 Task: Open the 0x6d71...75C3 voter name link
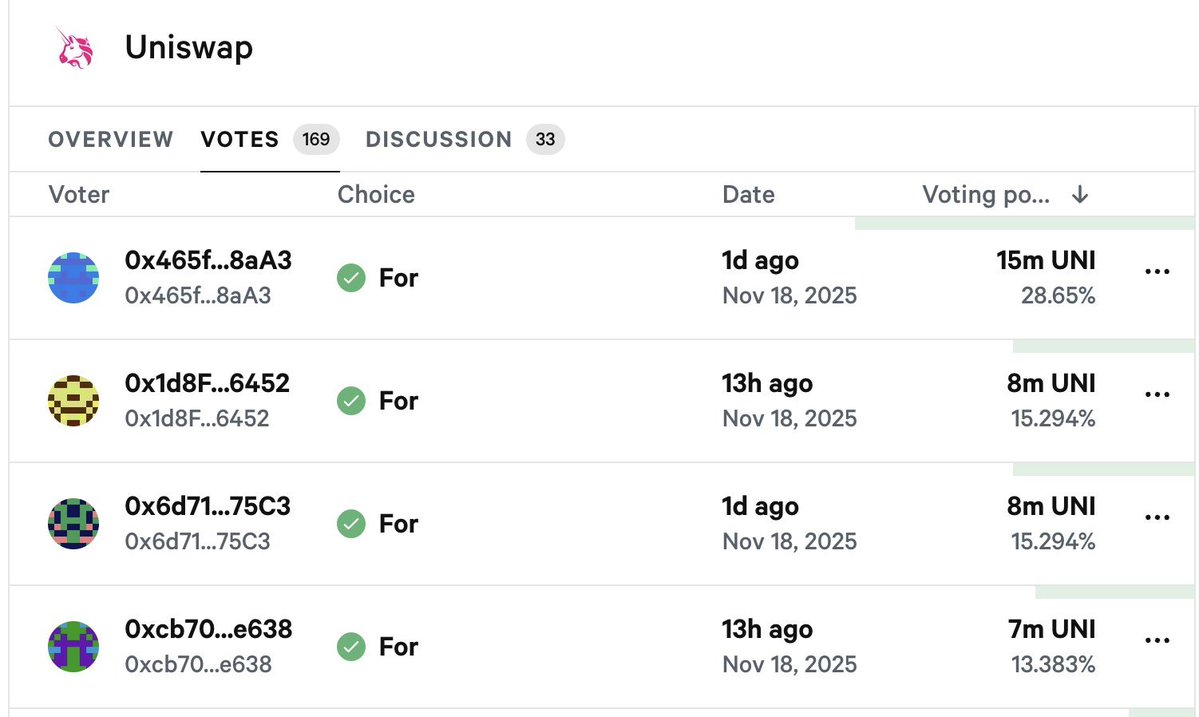(208, 507)
